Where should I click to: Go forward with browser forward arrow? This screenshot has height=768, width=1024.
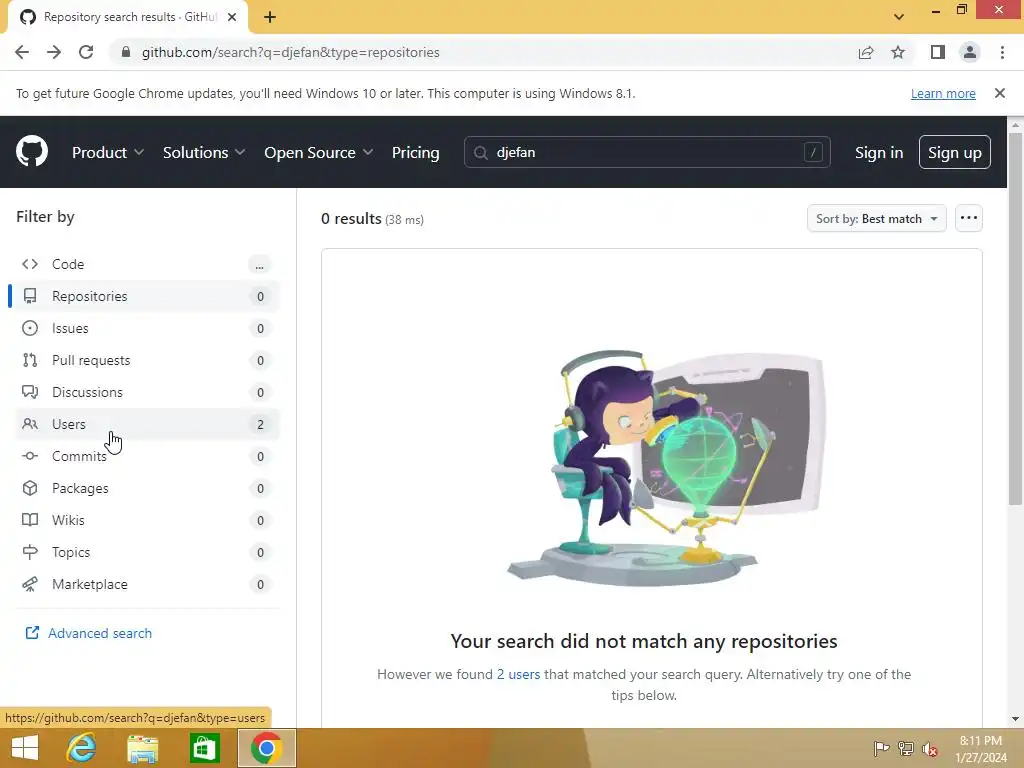(54, 52)
